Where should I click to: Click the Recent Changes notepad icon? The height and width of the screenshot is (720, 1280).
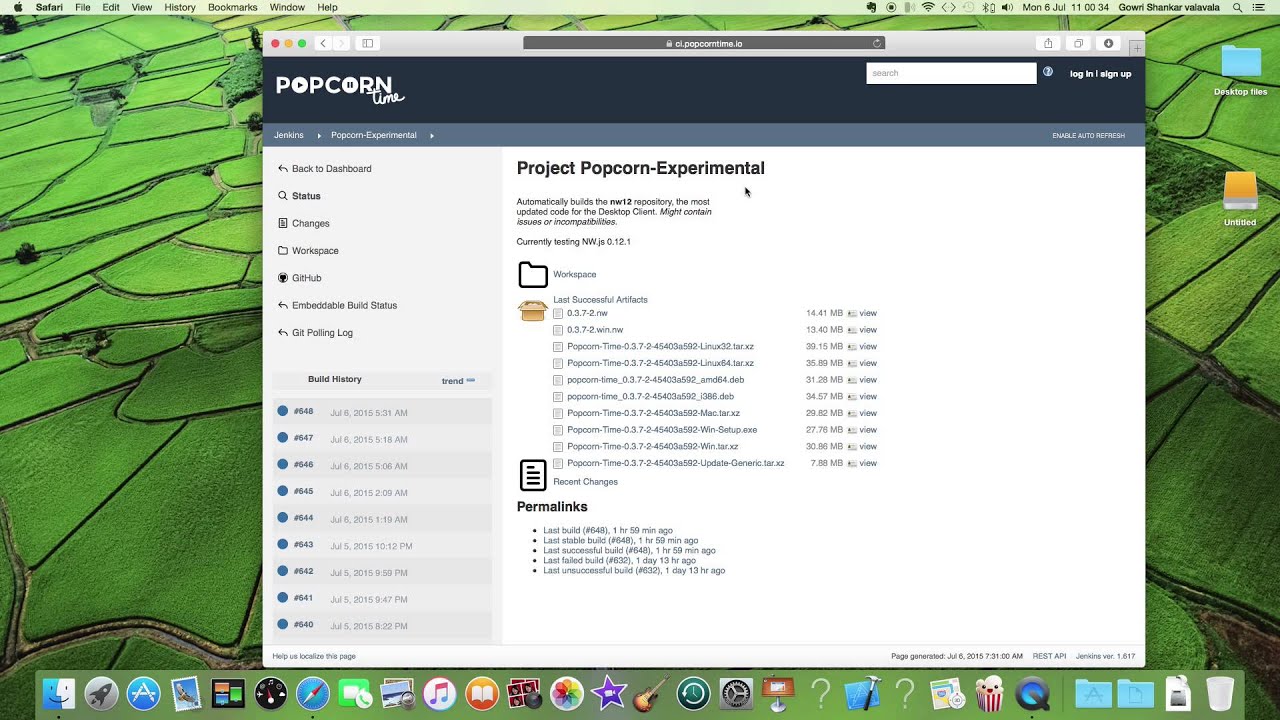pos(533,475)
